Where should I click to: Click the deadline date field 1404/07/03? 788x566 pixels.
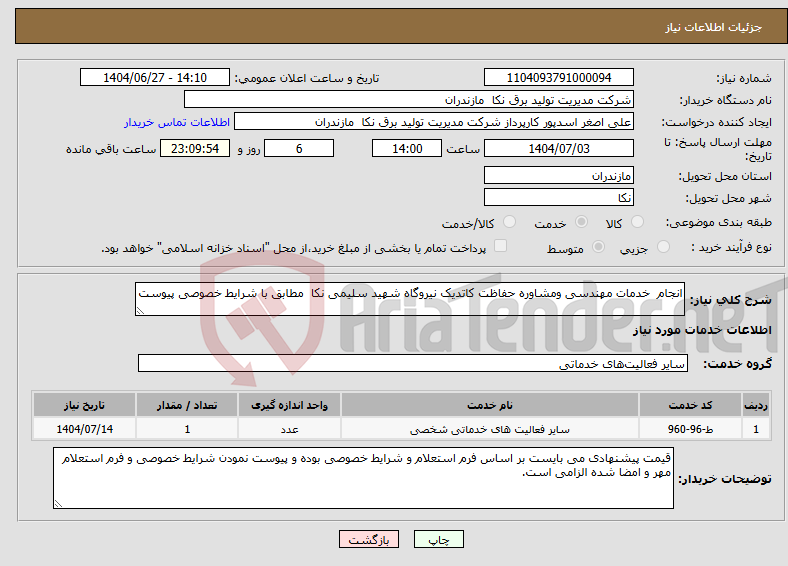pyautogui.click(x=559, y=148)
